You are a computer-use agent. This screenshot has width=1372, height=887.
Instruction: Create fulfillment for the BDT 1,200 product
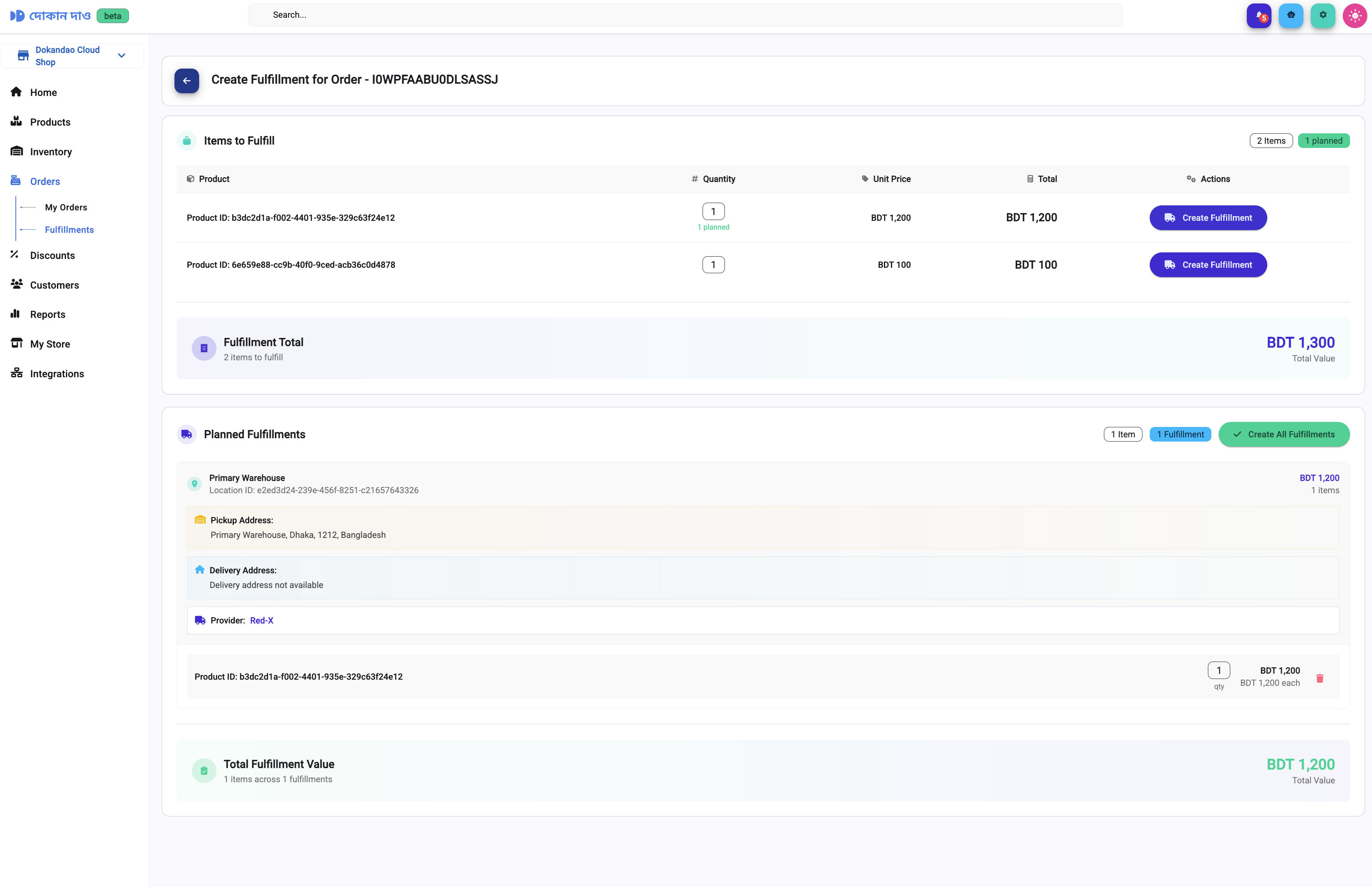click(1208, 218)
